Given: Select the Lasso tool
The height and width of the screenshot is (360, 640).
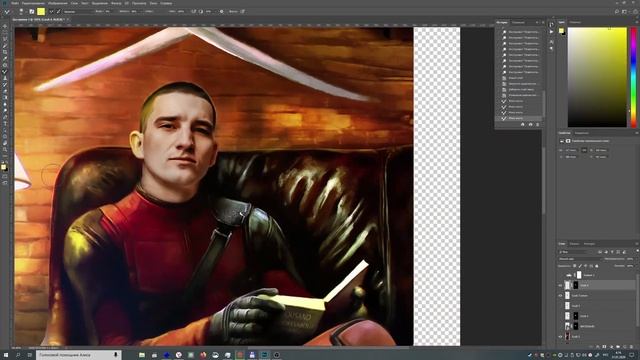Looking at the screenshot, I should click(x=5, y=39).
